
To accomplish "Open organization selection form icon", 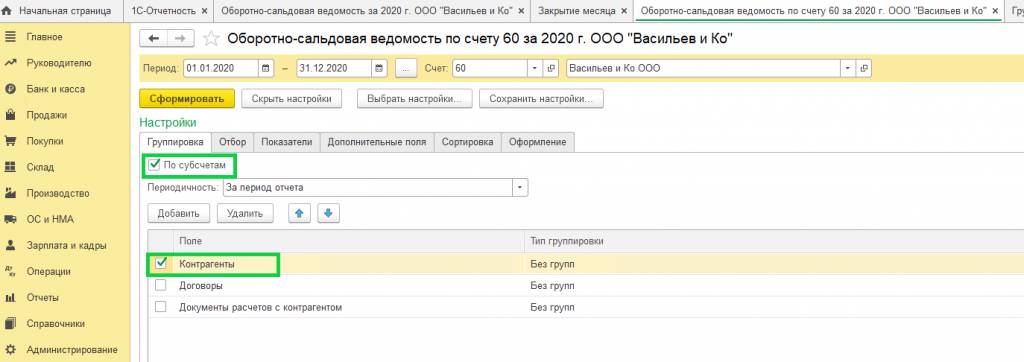I will [x=865, y=68].
